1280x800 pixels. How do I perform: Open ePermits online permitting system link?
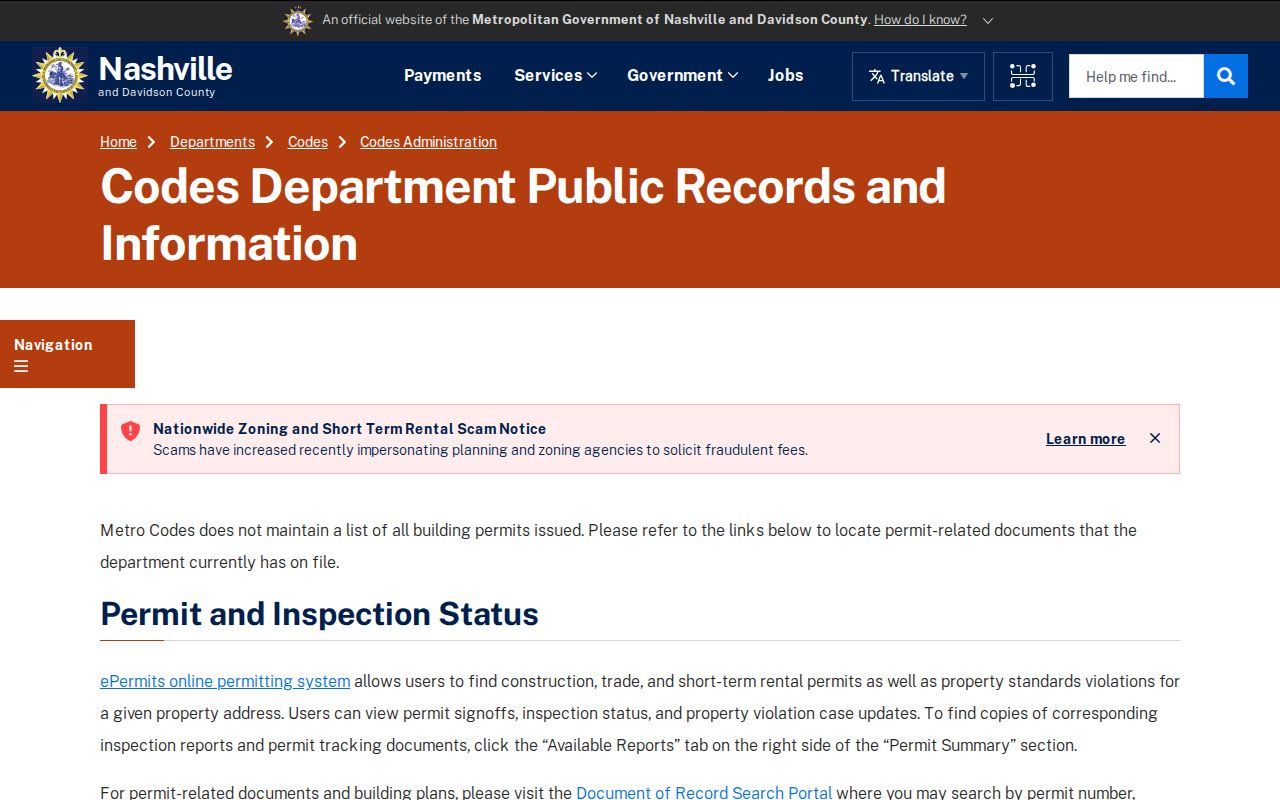(x=225, y=682)
